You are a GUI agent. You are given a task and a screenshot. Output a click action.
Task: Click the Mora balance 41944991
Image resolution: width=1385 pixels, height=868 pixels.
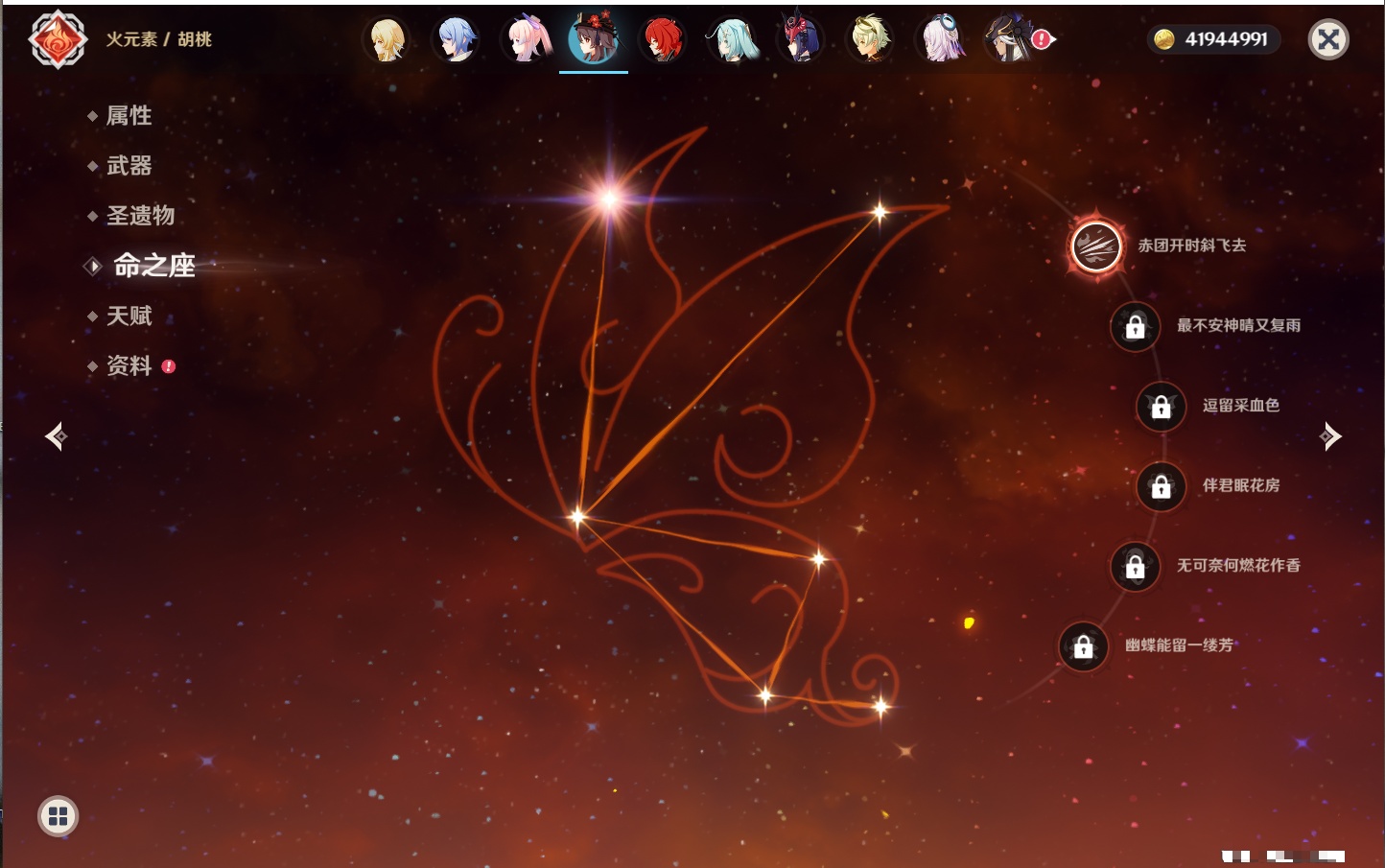pos(1226,39)
